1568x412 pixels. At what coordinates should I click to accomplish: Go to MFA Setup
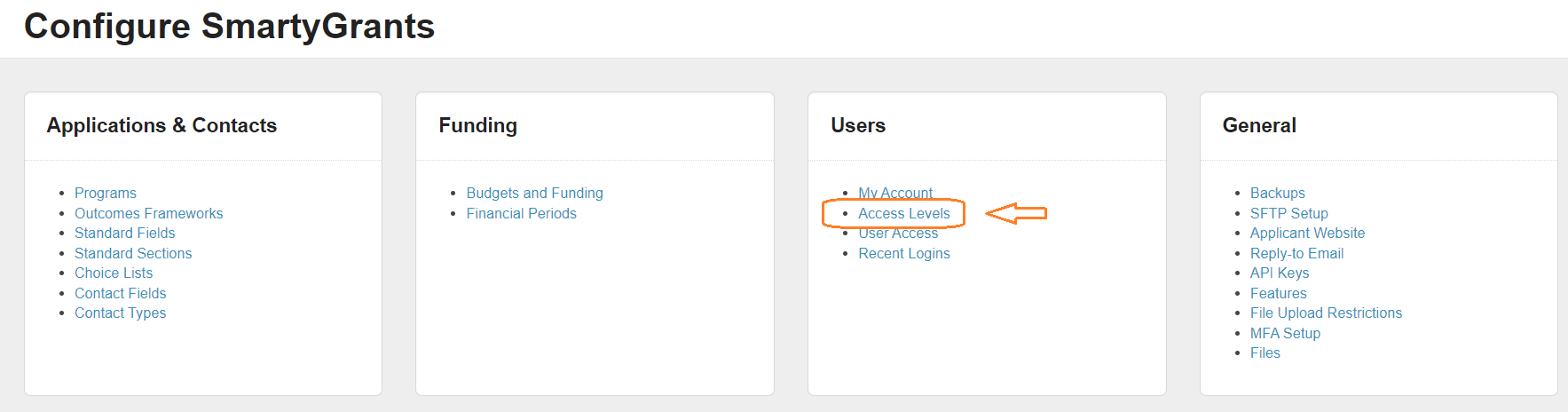(x=1285, y=333)
